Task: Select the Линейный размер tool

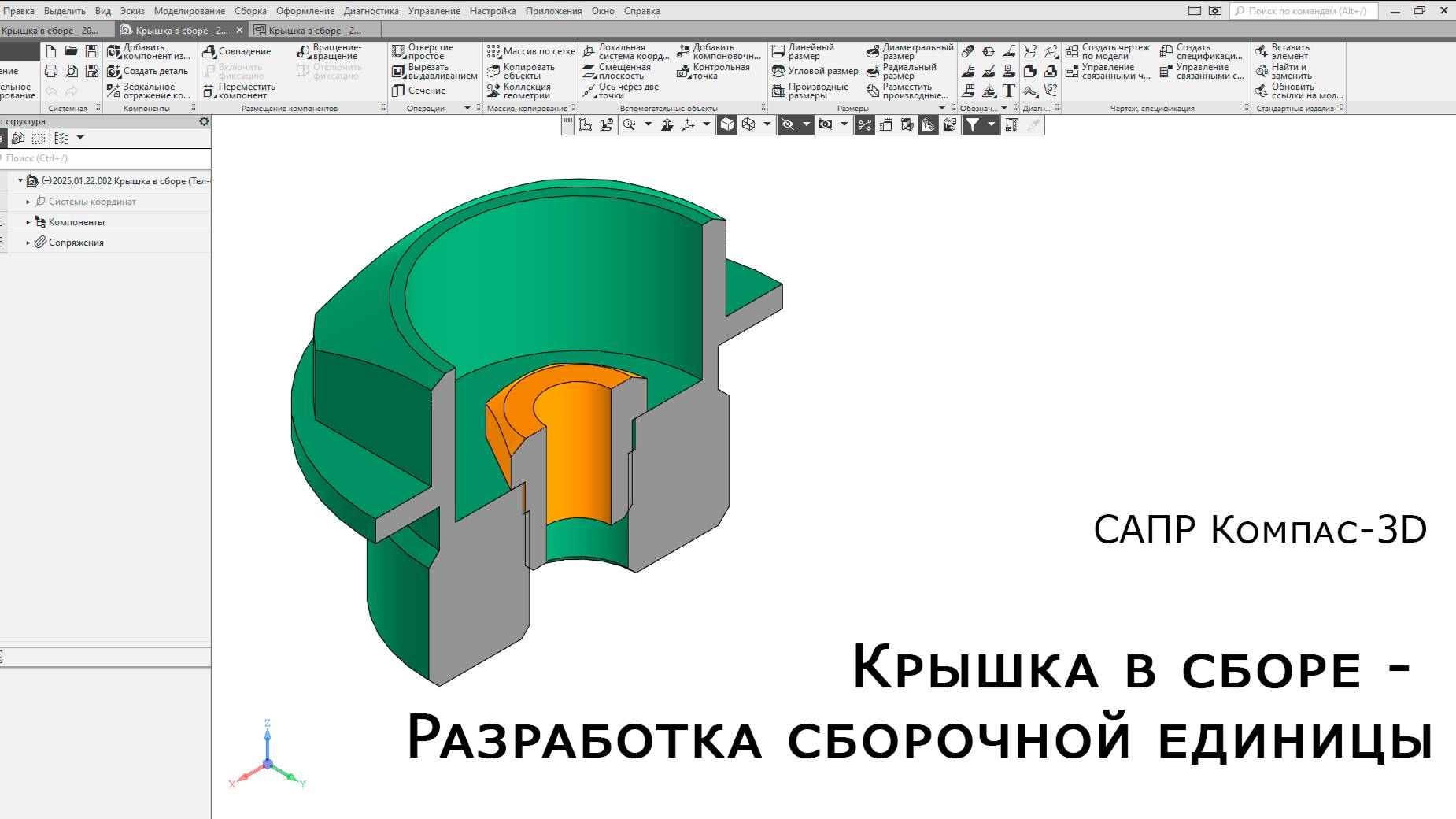Action: click(803, 51)
